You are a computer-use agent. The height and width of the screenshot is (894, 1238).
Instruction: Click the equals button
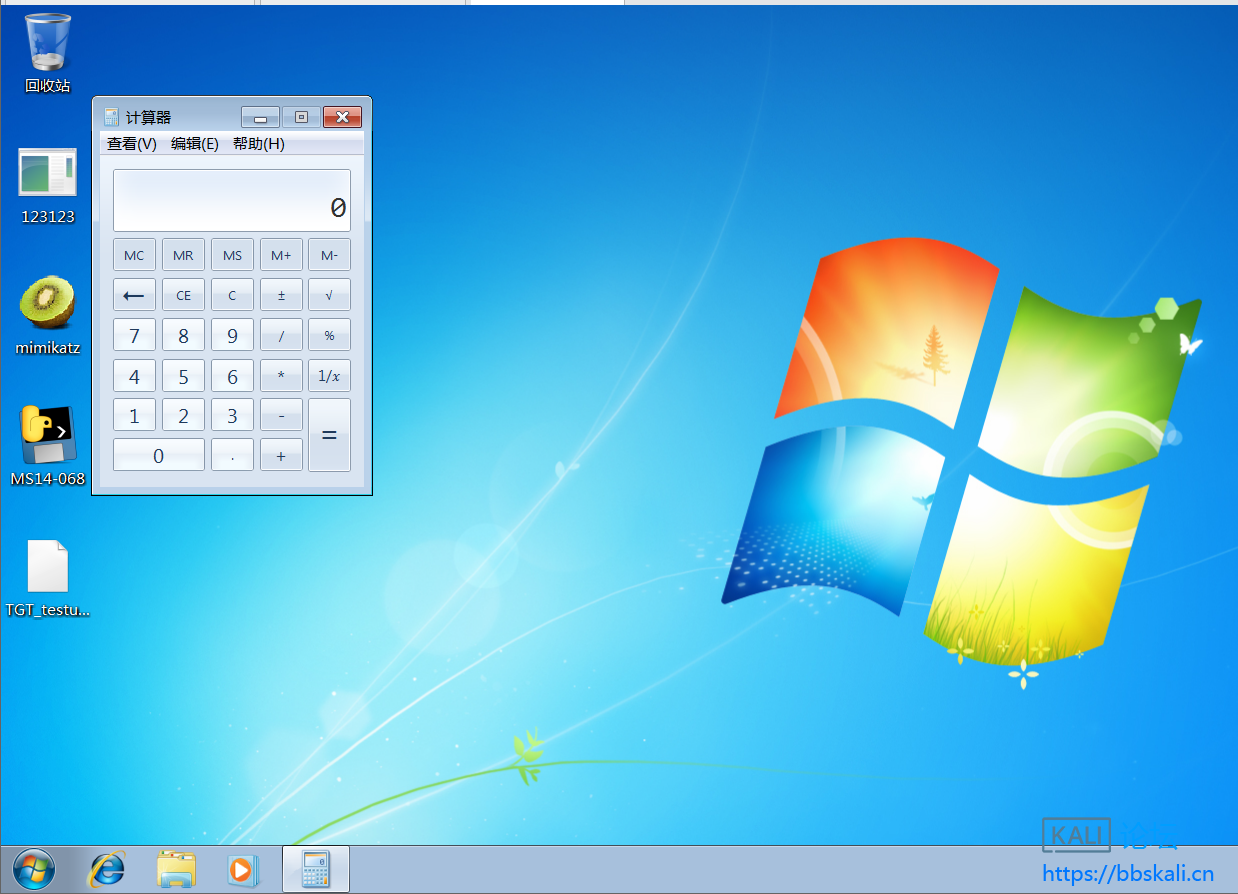pos(329,435)
